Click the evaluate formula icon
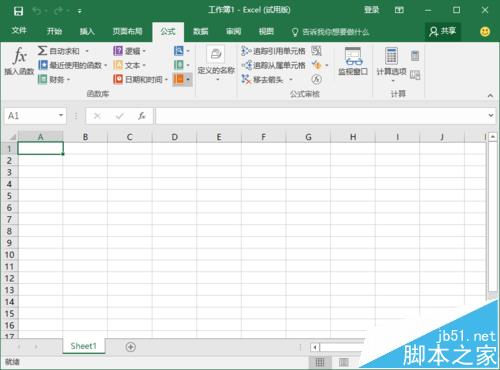The height and width of the screenshot is (370, 500). [x=316, y=79]
